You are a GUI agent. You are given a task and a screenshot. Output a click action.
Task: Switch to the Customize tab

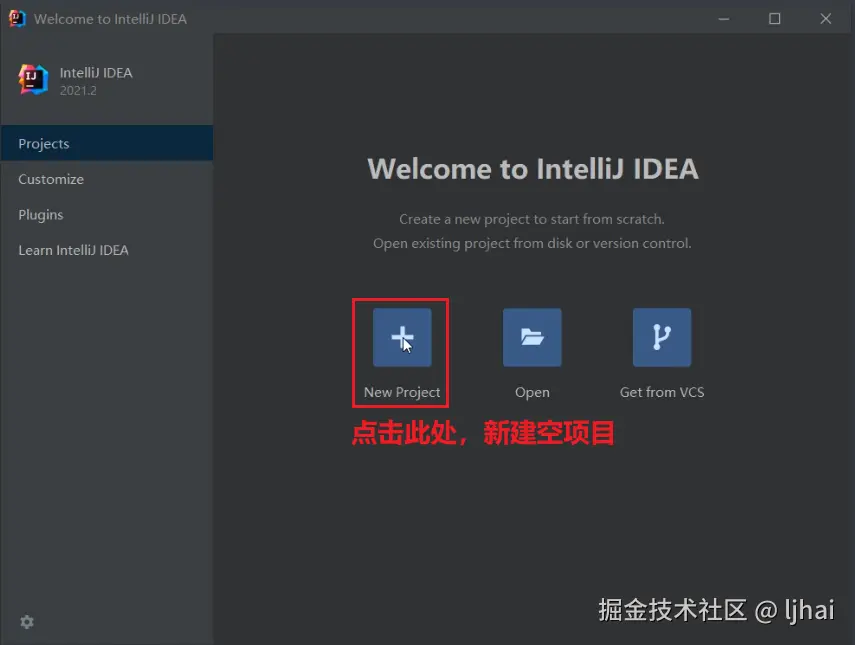(x=107, y=179)
